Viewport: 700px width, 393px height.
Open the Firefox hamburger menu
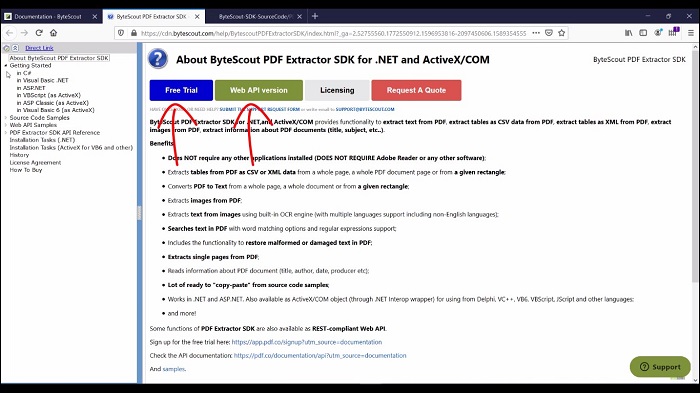coord(691,33)
